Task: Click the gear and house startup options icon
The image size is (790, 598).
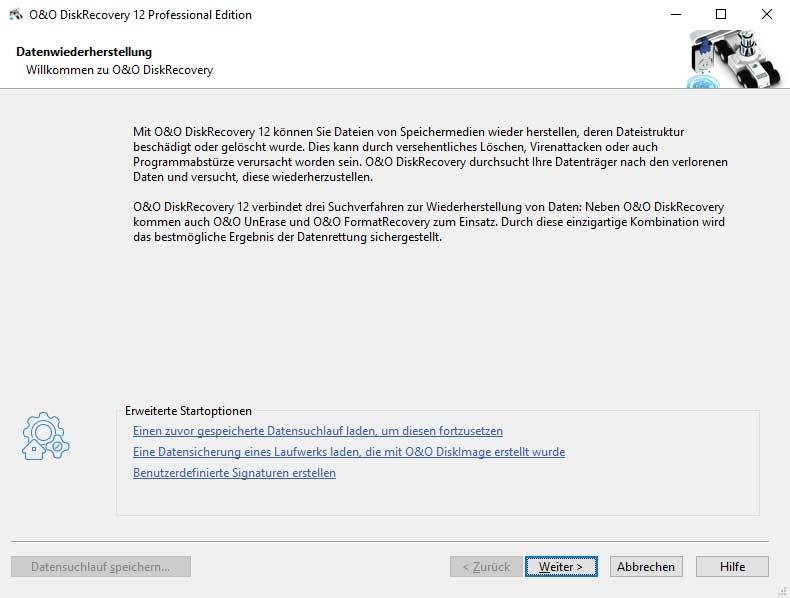Action: click(x=45, y=436)
